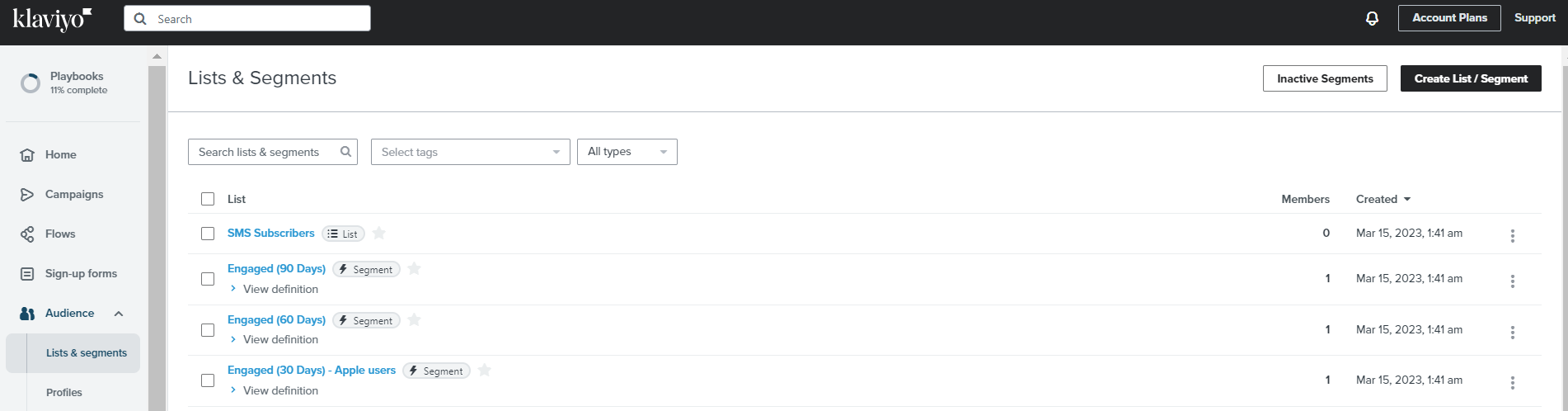This screenshot has height=411, width=1568.
Task: Click the Home house icon
Action: tap(27, 154)
